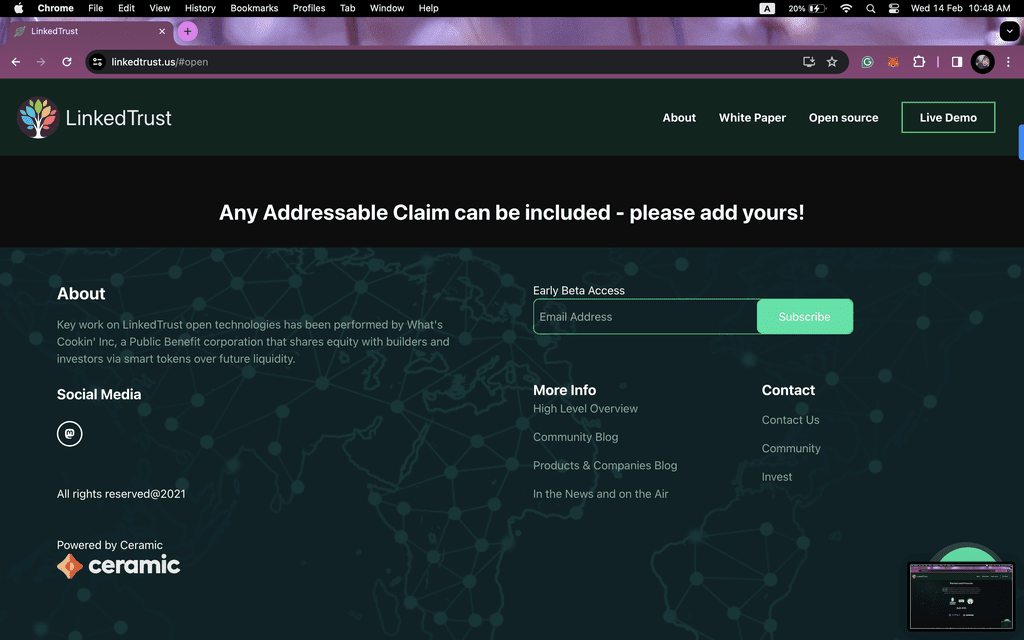Go forward to next page

[x=41, y=62]
